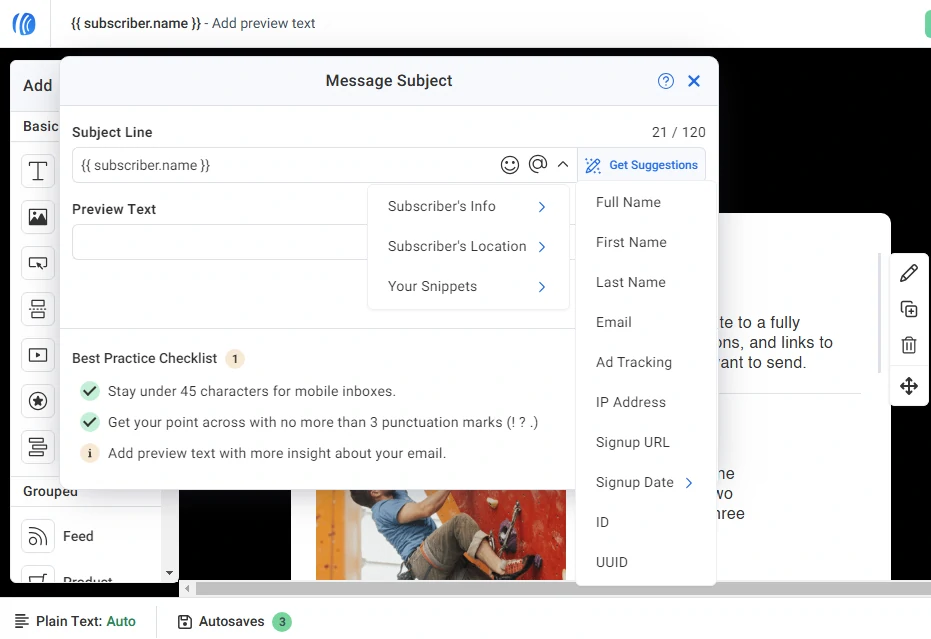Viewport: 931px width, 639px height.
Task: Choose Email personalization field
Action: [x=613, y=322]
